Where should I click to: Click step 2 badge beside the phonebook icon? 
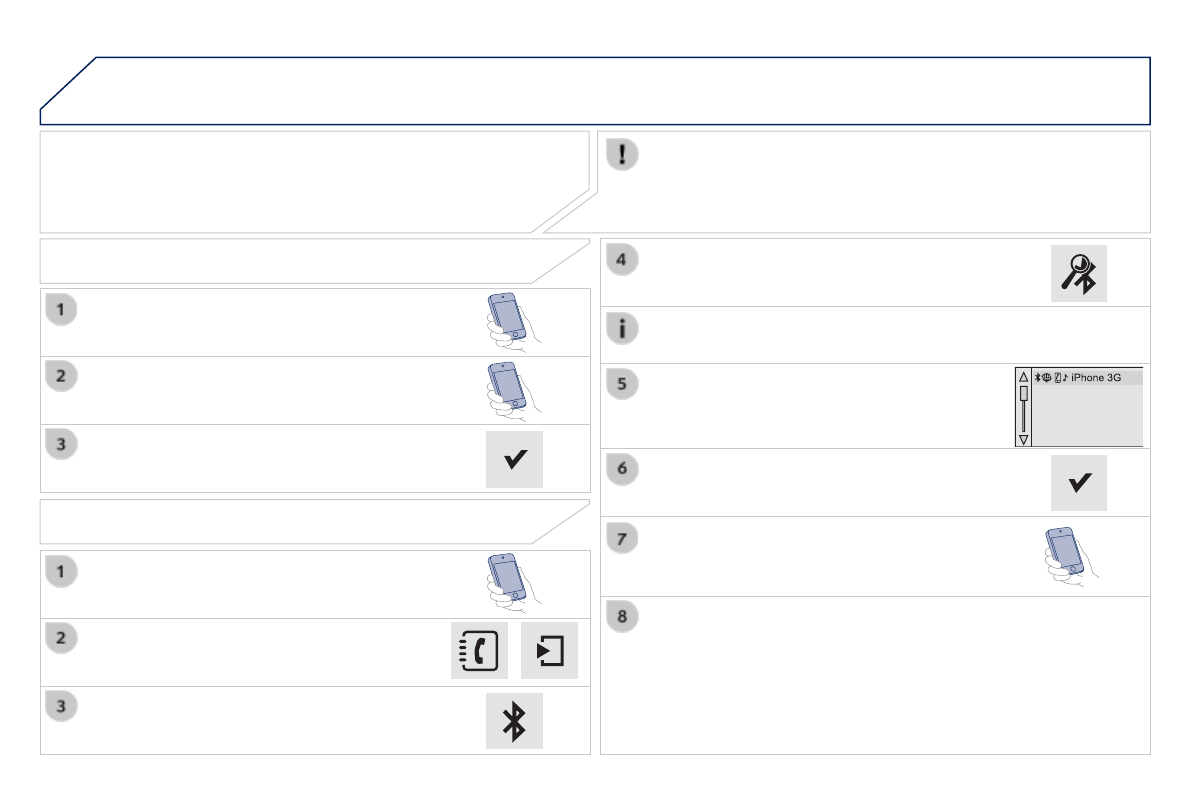60,636
